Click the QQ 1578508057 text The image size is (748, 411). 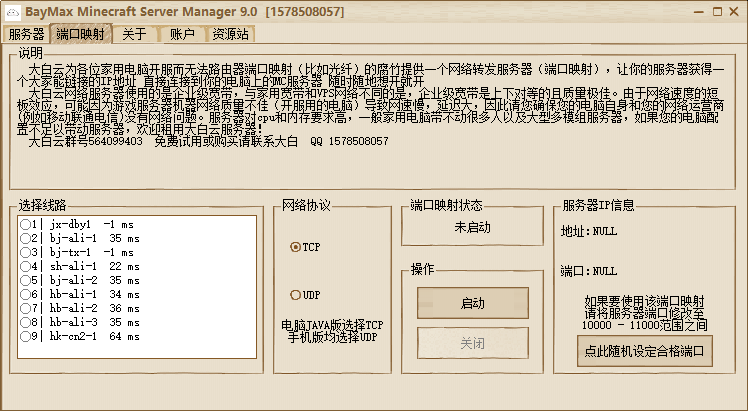point(349,141)
